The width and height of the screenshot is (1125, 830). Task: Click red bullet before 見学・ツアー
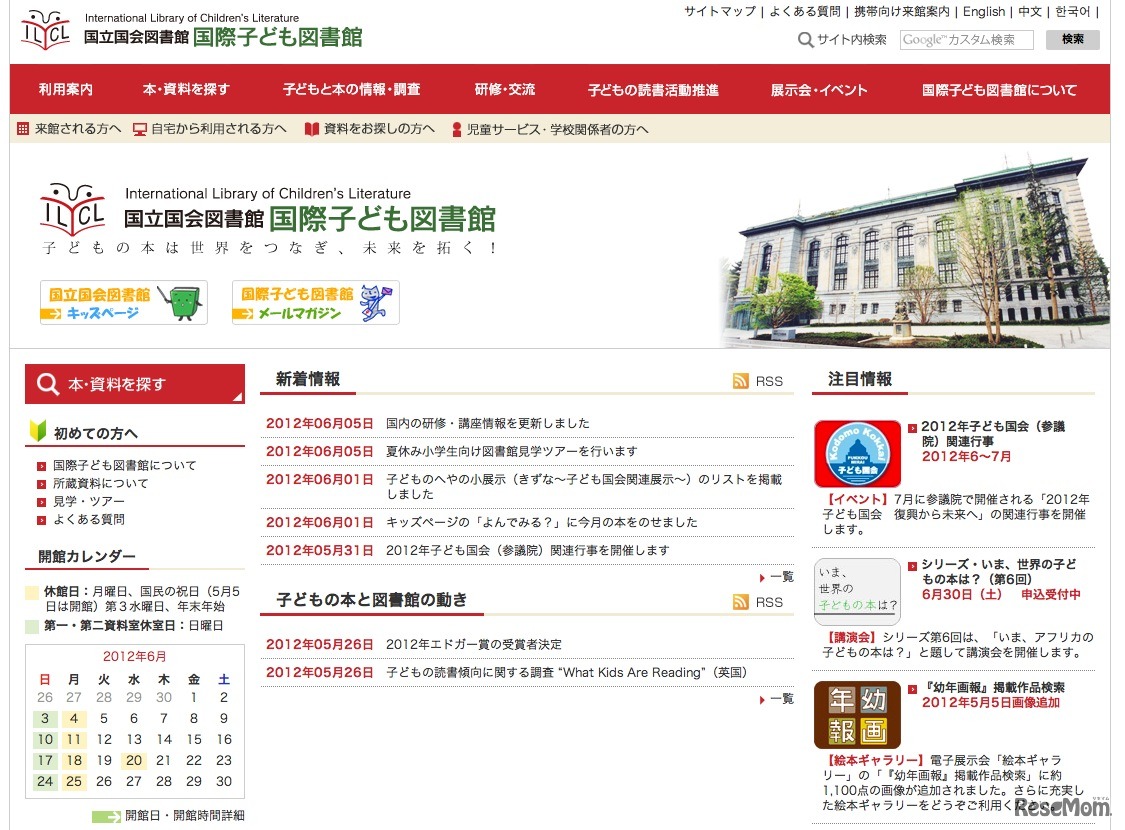pyautogui.click(x=42, y=502)
